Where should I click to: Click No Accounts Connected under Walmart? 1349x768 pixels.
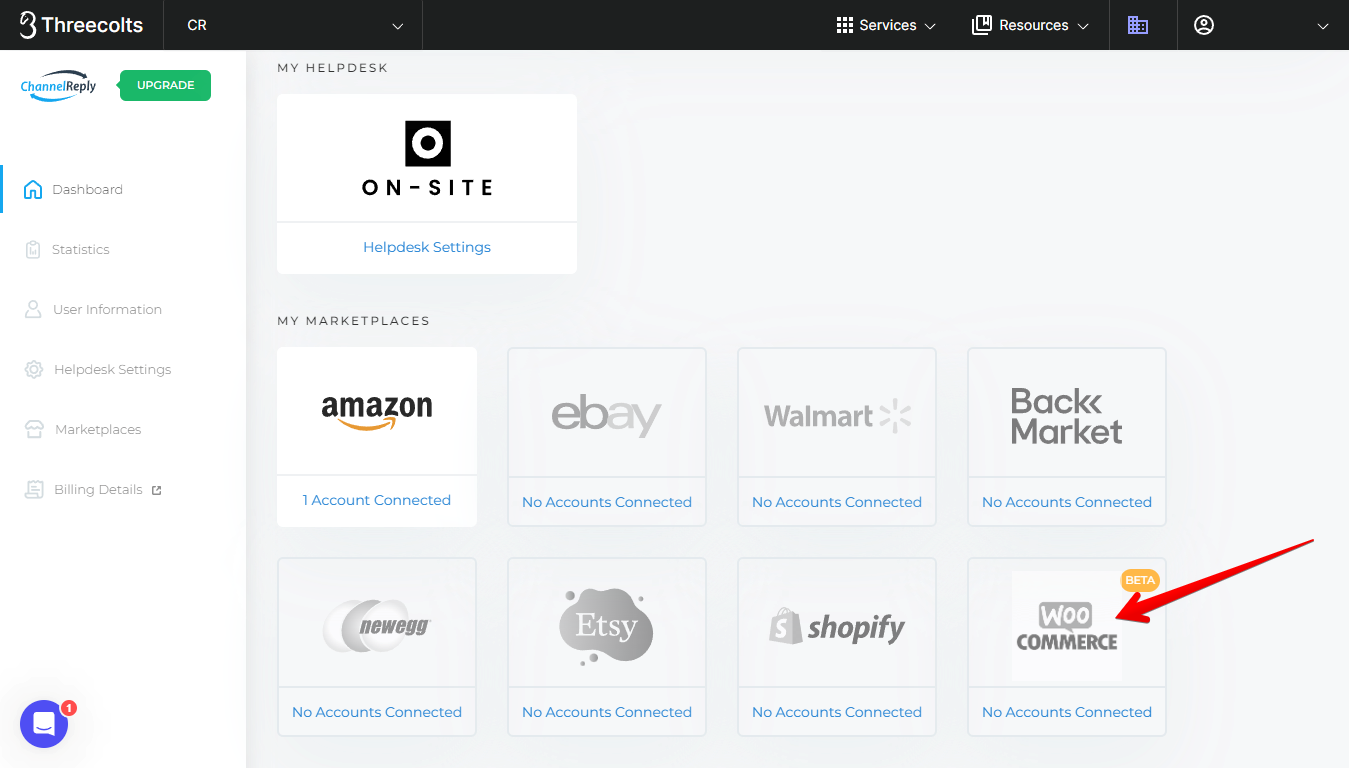pos(837,502)
